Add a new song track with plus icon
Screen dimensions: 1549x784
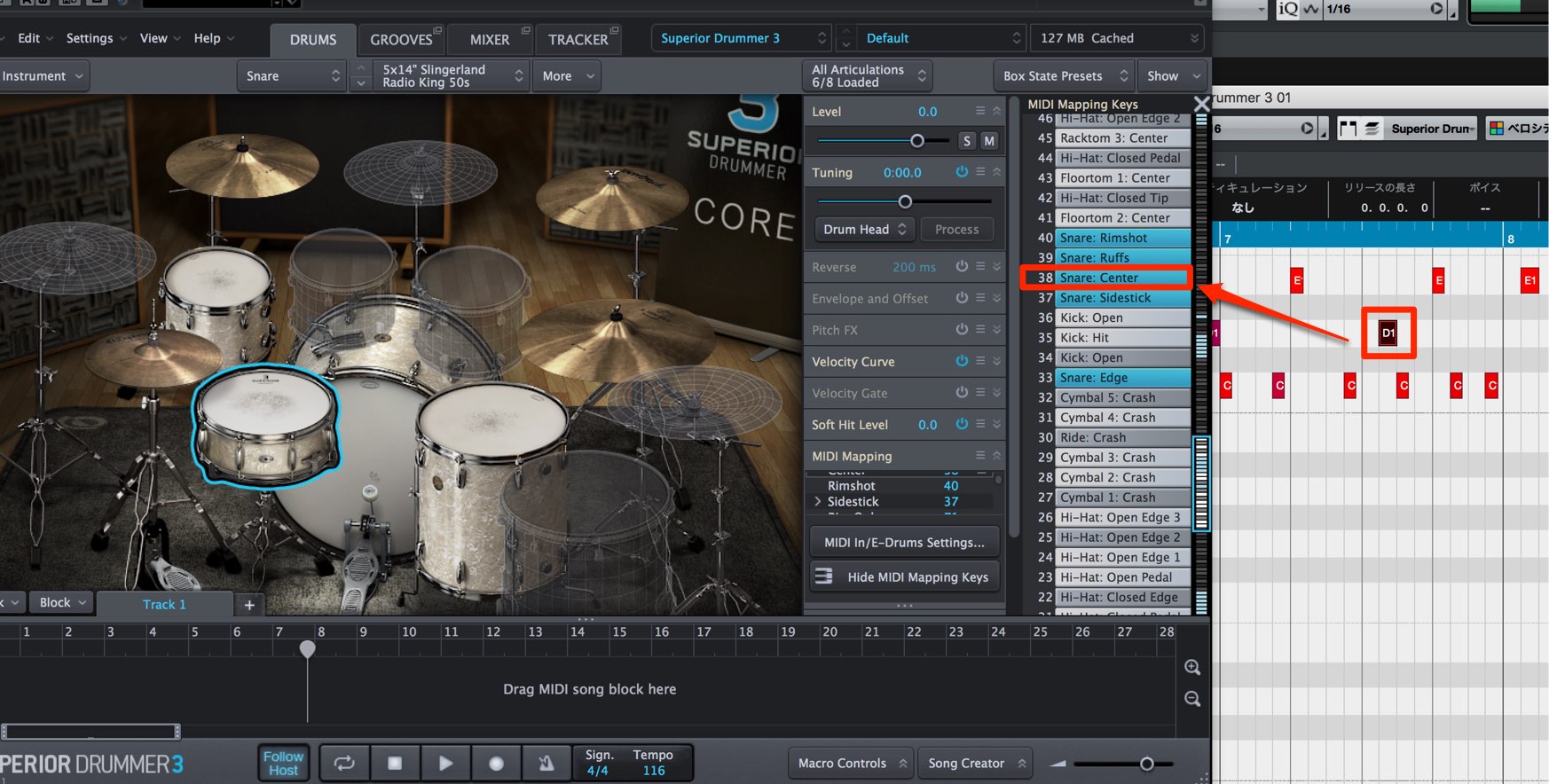(249, 605)
